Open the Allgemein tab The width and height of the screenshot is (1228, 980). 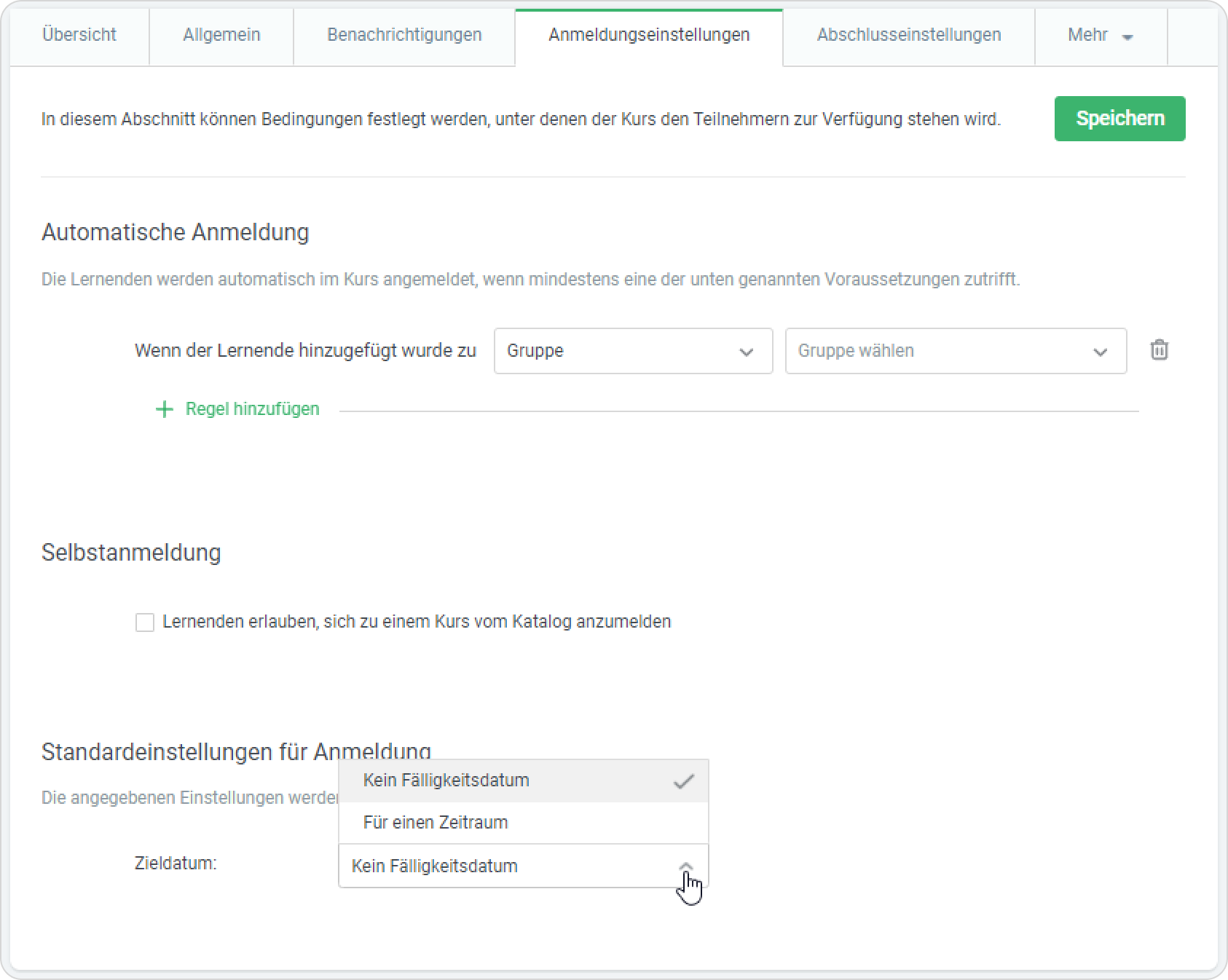(221, 35)
